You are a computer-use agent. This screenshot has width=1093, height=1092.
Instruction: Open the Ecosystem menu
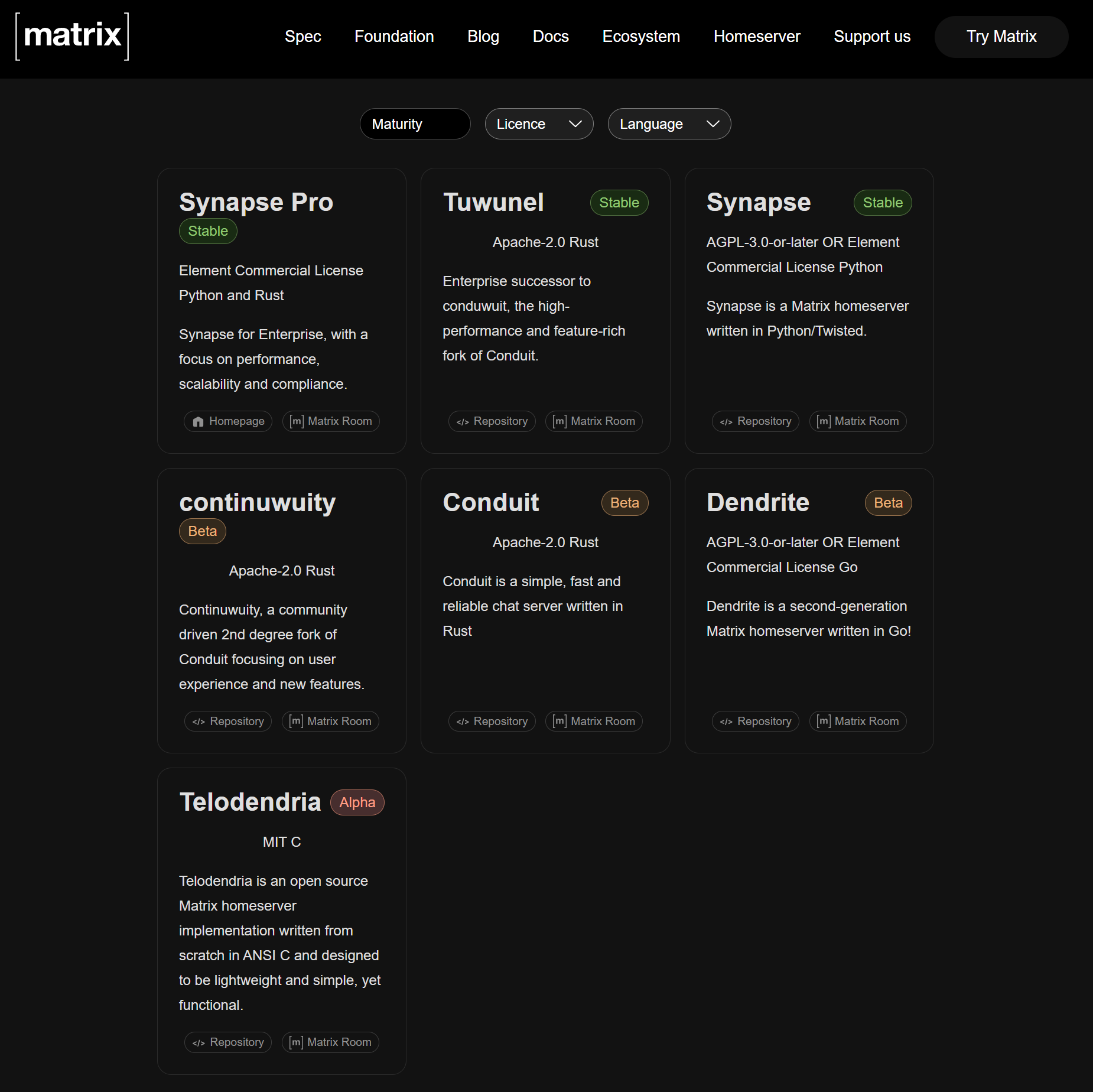point(641,37)
